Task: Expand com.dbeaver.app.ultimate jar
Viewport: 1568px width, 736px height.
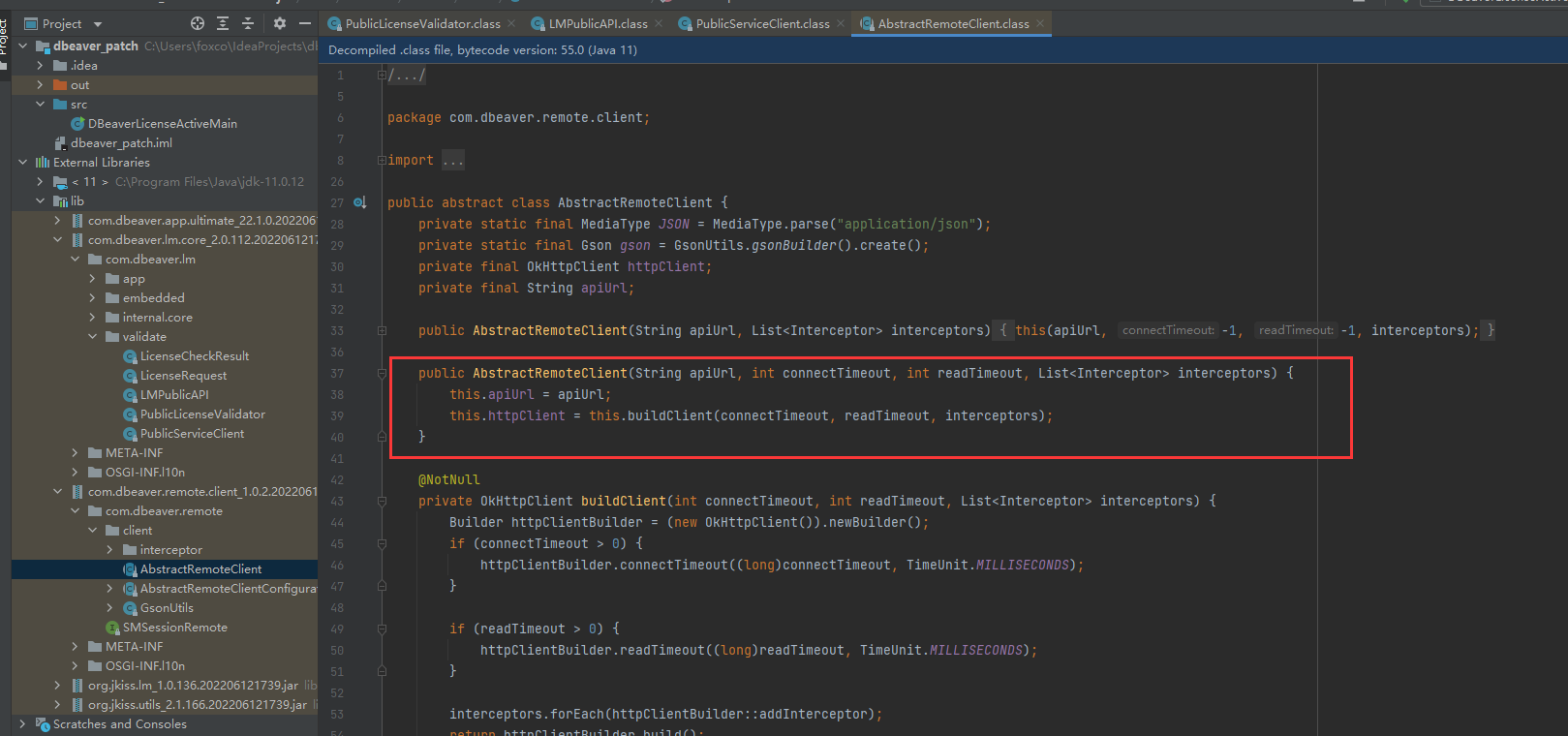Action: [x=57, y=220]
